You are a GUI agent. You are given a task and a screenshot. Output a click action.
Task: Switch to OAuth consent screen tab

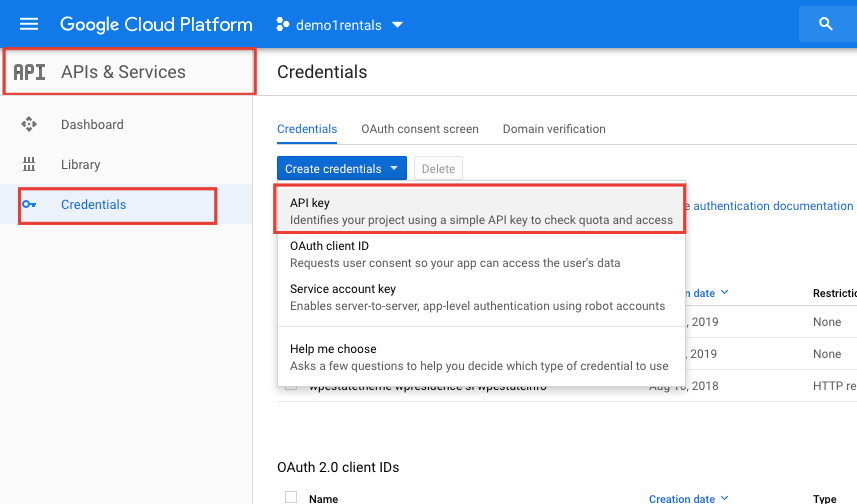pos(420,129)
